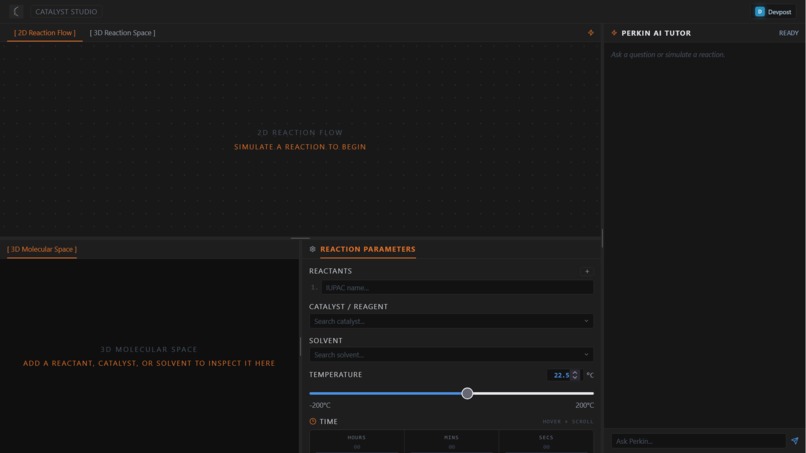
Task: Select the Secs time field
Action: [x=546, y=442]
